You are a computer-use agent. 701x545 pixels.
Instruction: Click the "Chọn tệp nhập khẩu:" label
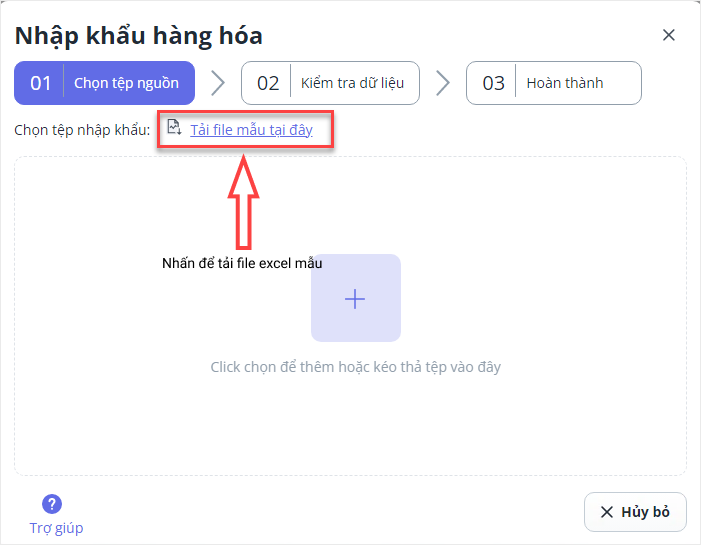(x=82, y=130)
